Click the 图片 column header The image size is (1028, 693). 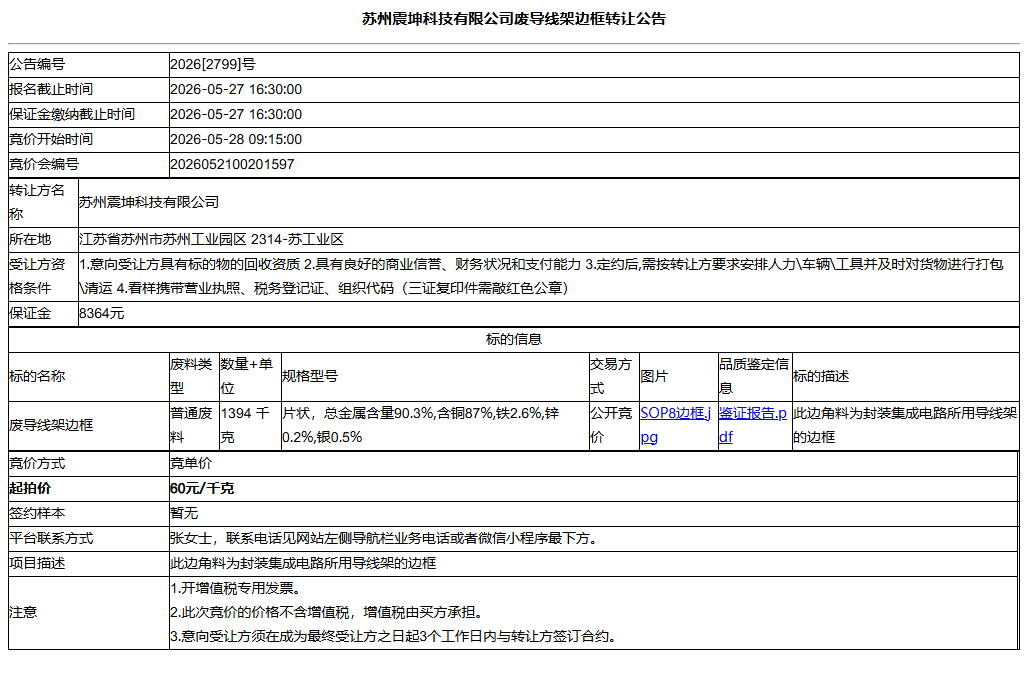pyautogui.click(x=654, y=376)
